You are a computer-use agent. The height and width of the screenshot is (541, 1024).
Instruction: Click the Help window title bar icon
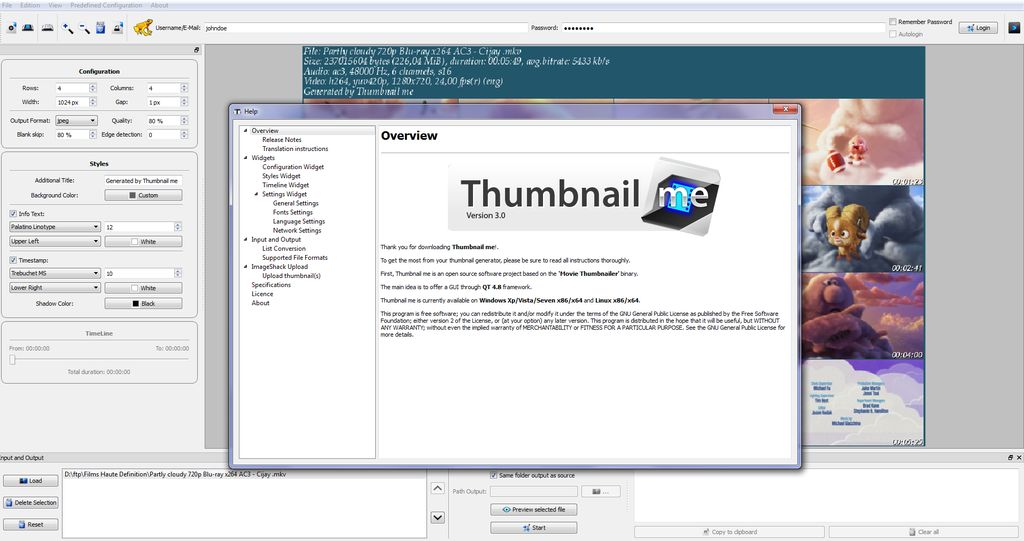point(237,112)
